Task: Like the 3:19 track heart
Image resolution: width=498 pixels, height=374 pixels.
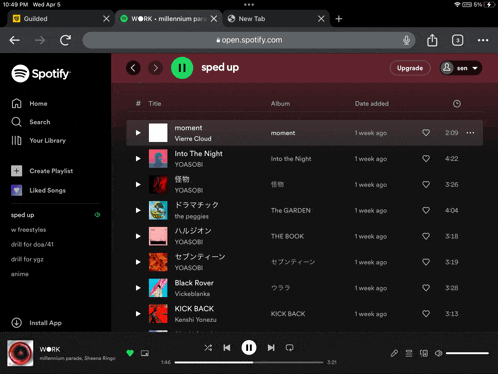Action: [426, 262]
